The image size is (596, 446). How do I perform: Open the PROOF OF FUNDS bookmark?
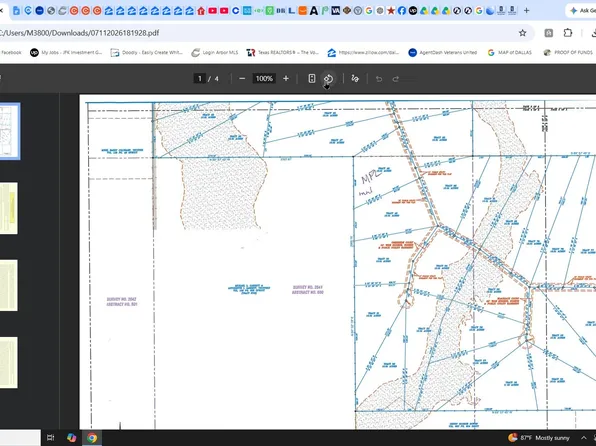click(568, 52)
